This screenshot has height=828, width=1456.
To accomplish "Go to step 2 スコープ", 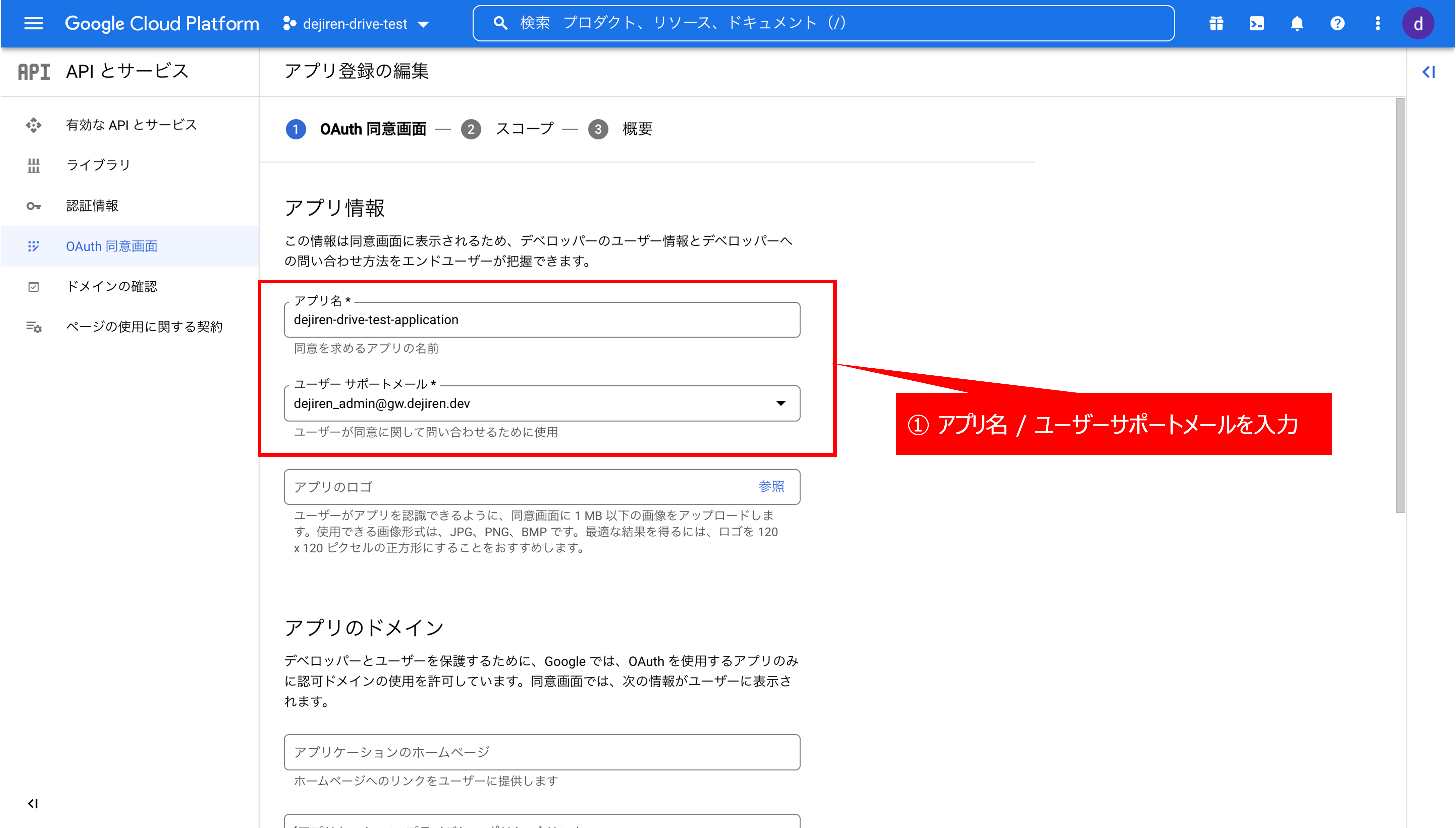I will 508,129.
